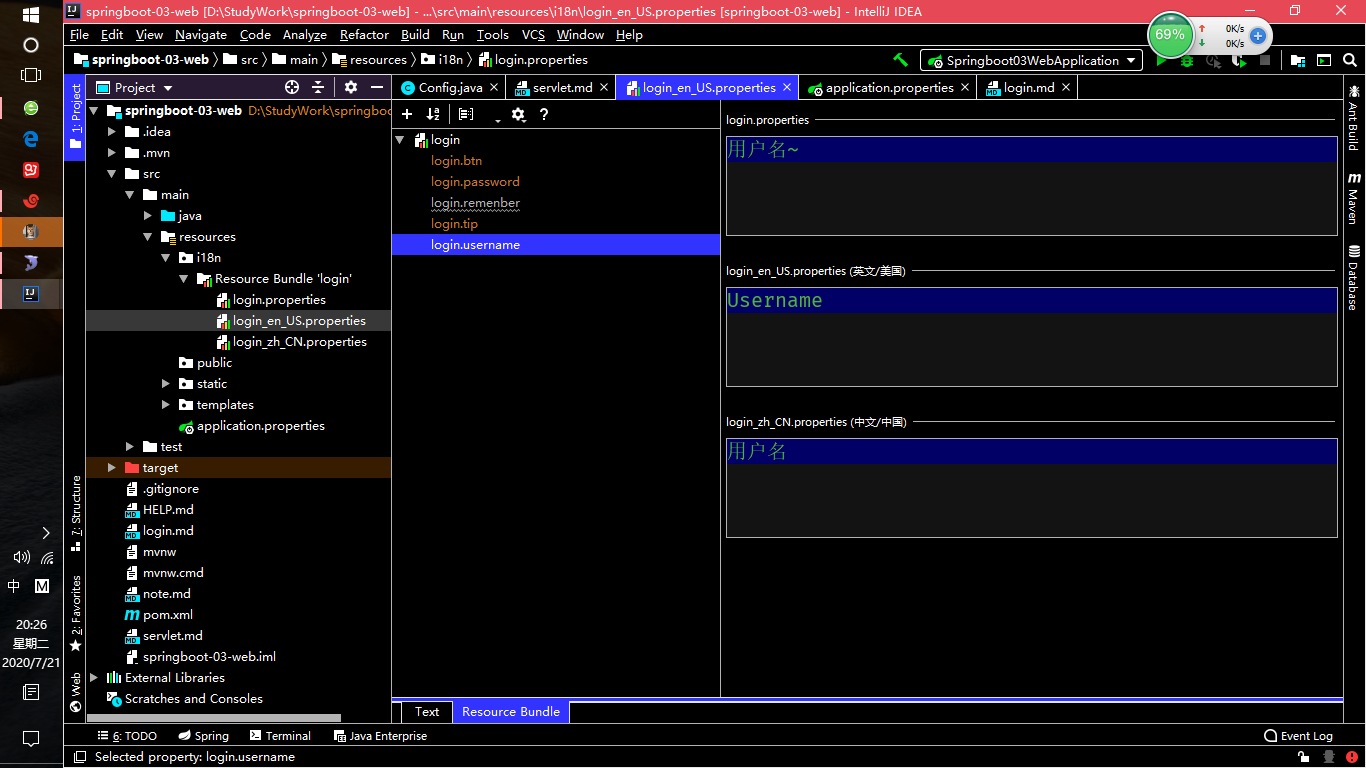Open Project Structure toolbar icon

pos(1298,60)
